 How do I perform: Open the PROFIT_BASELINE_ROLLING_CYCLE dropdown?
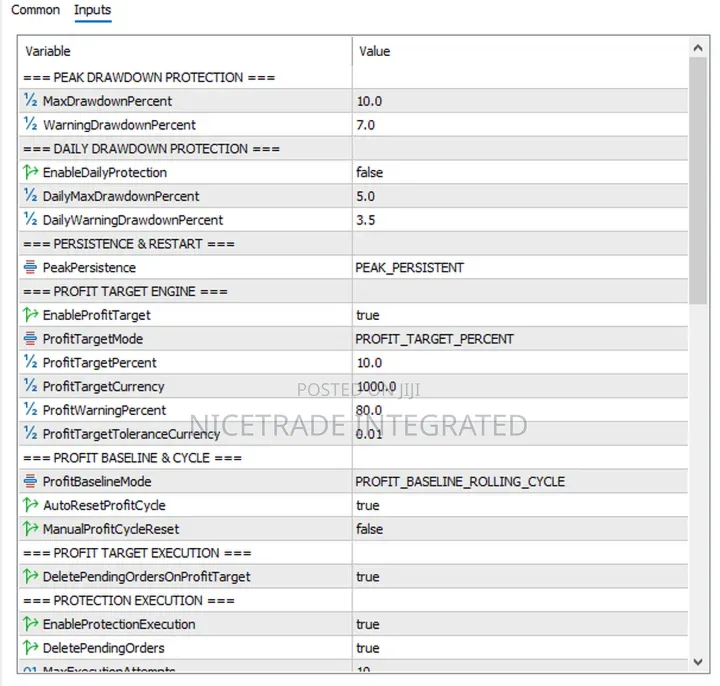tap(520, 482)
